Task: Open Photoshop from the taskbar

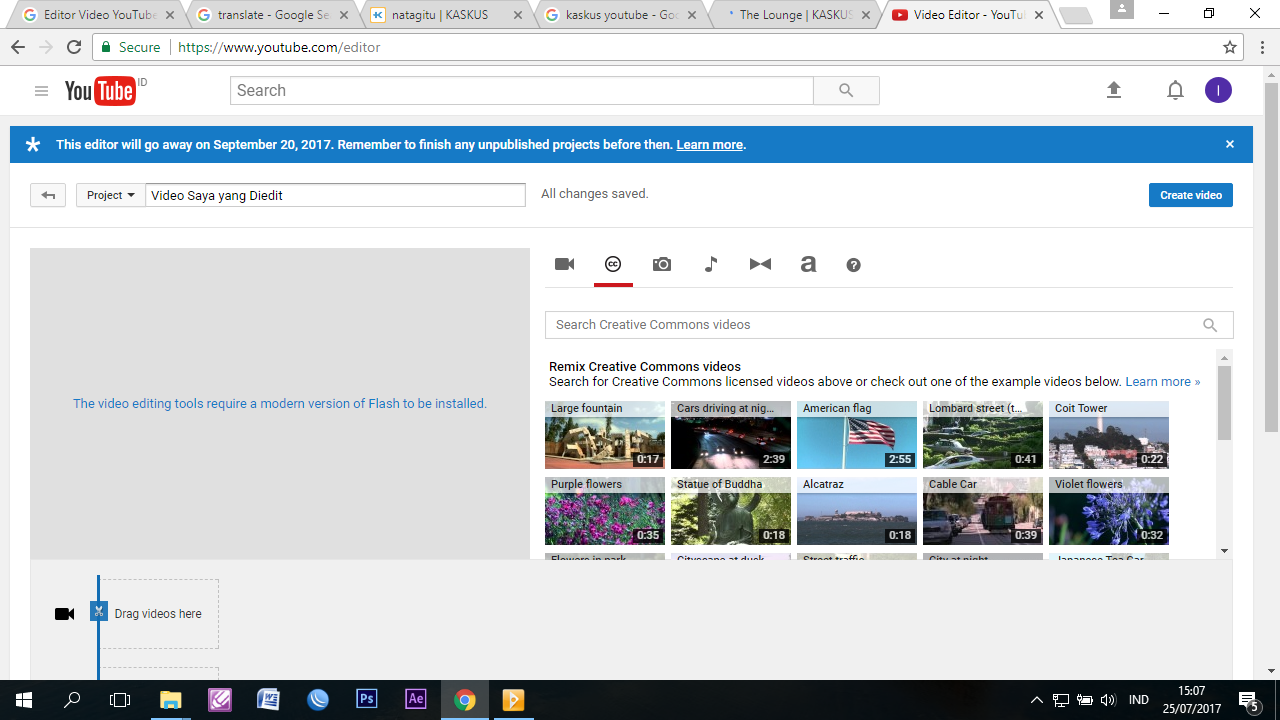Action: [x=367, y=699]
